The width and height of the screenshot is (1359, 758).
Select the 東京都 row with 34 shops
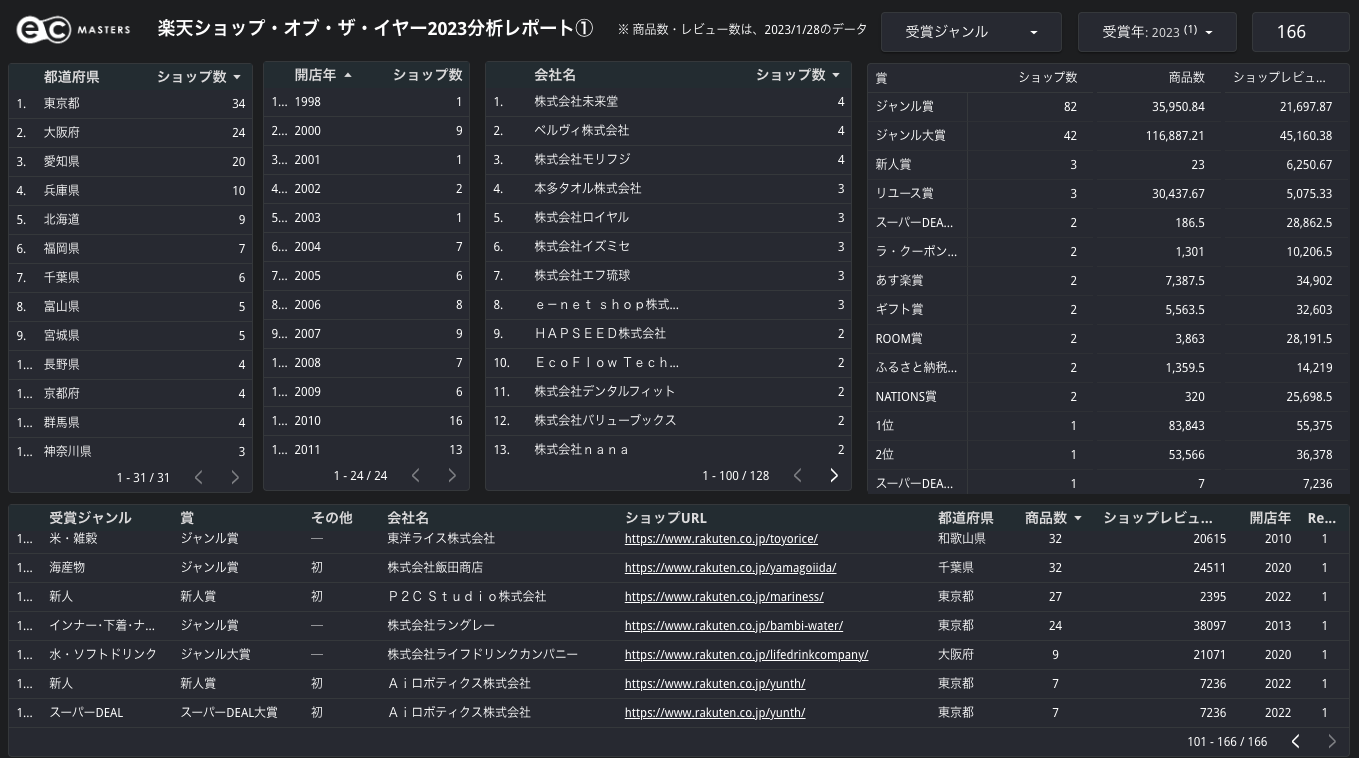coord(131,103)
